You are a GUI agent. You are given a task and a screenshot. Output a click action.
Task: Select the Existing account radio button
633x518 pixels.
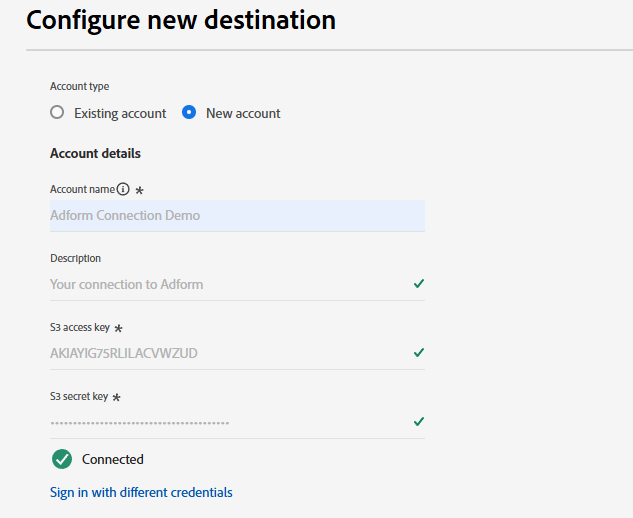tap(57, 113)
